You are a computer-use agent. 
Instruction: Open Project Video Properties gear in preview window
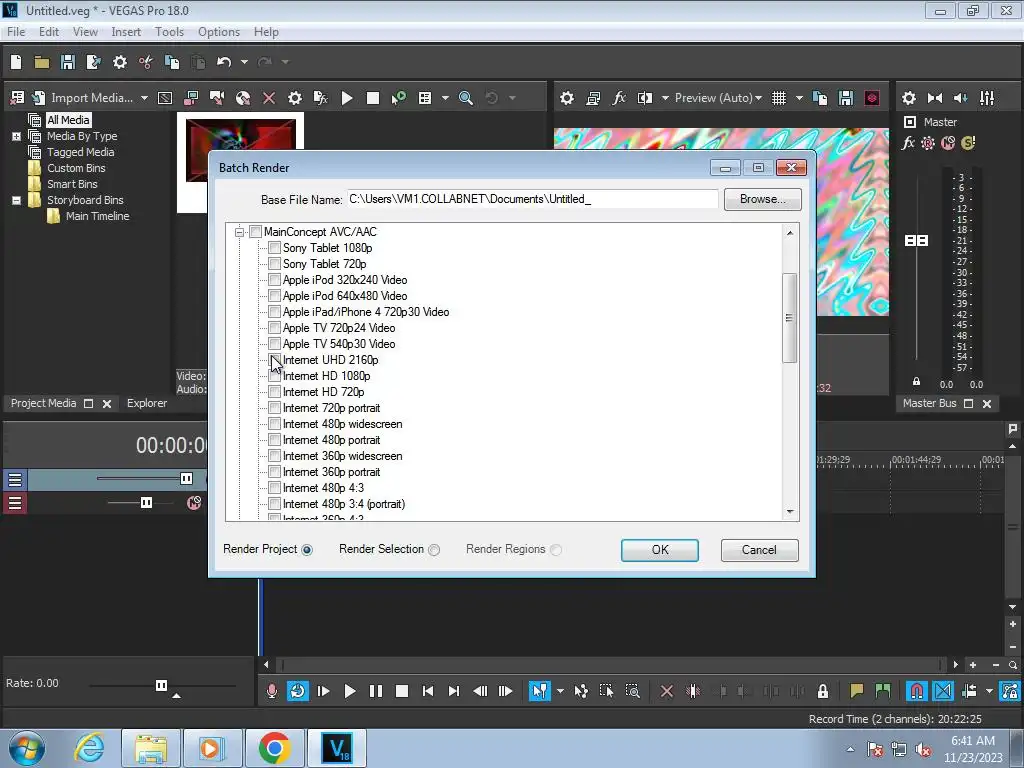click(567, 98)
